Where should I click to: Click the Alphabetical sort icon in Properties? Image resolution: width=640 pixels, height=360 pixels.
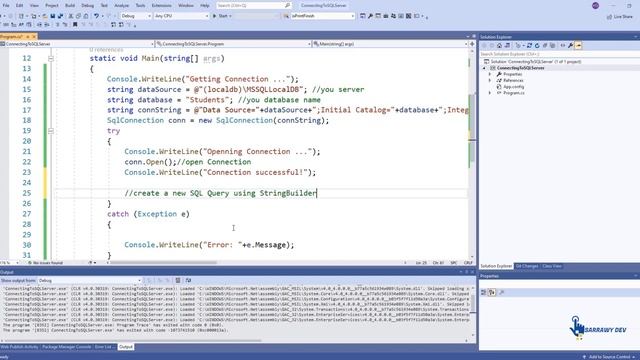pyautogui.click(x=492, y=292)
